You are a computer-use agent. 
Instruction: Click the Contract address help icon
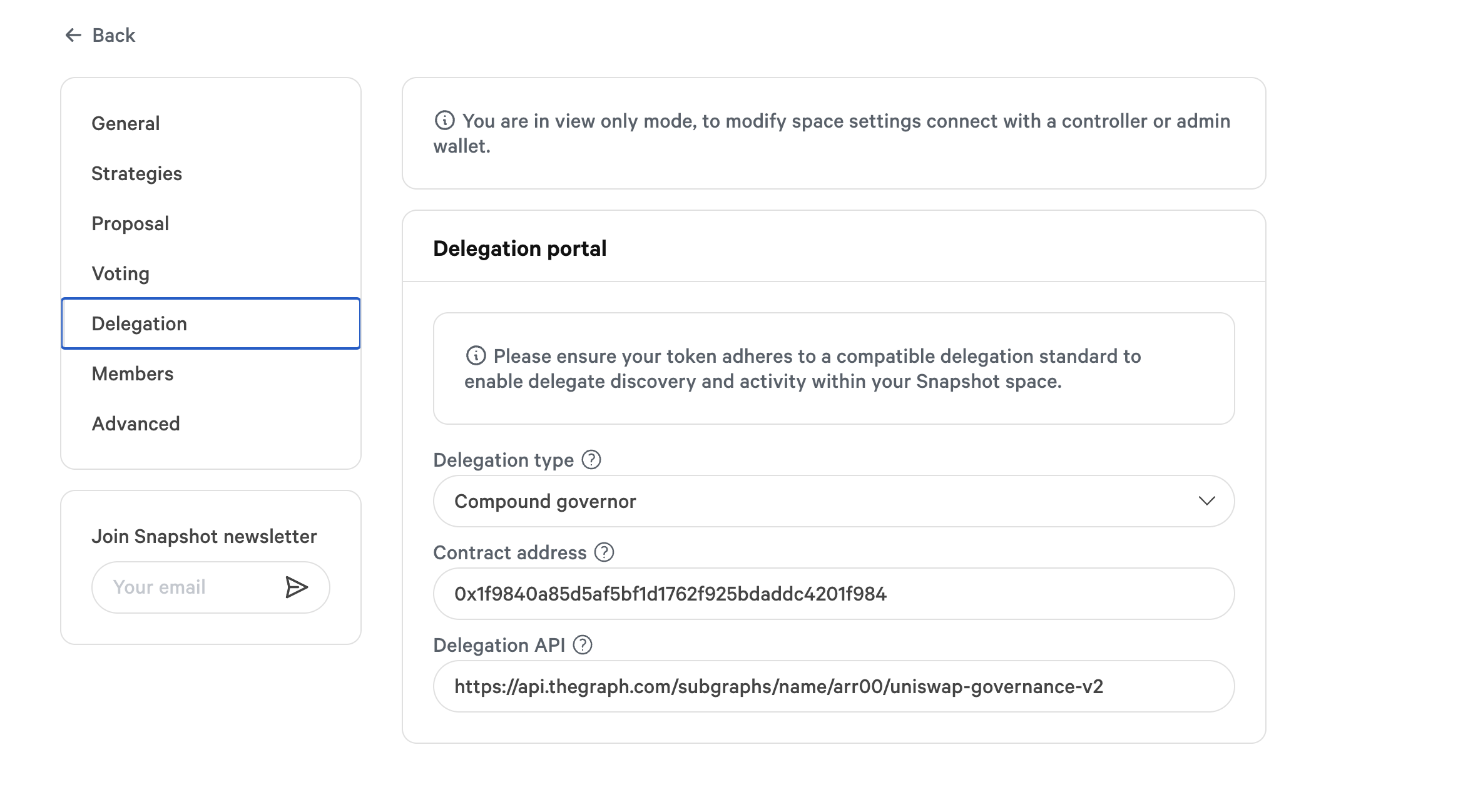coord(604,552)
